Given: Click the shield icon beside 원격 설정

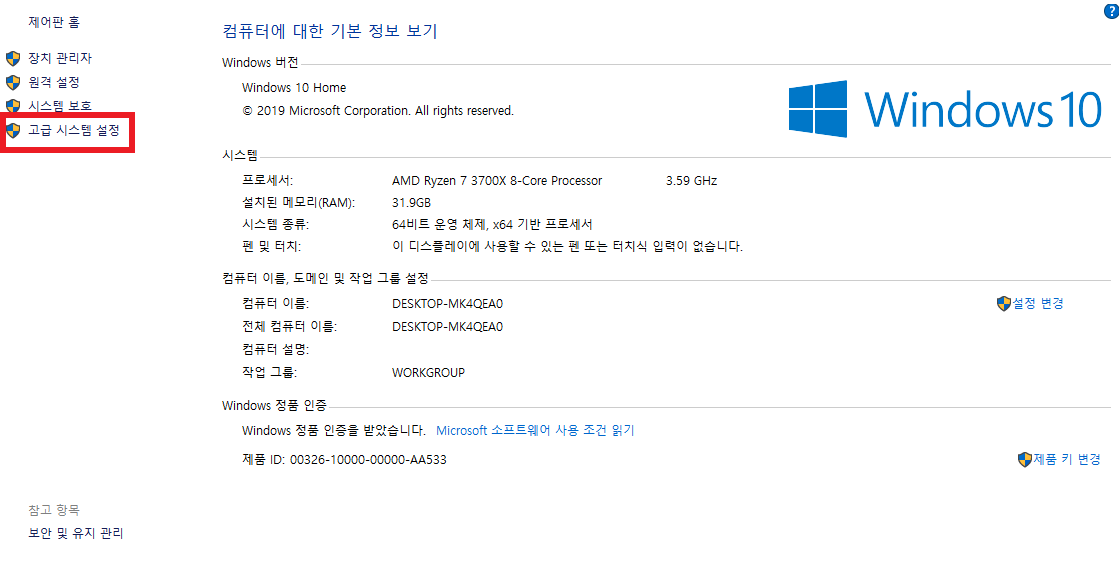Looking at the screenshot, I should [13, 83].
